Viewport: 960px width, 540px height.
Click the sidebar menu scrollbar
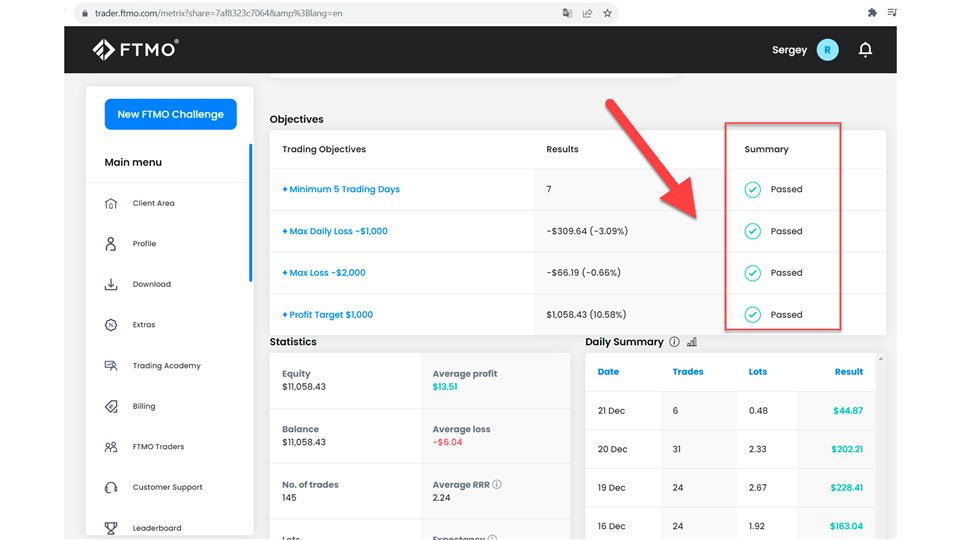250,212
